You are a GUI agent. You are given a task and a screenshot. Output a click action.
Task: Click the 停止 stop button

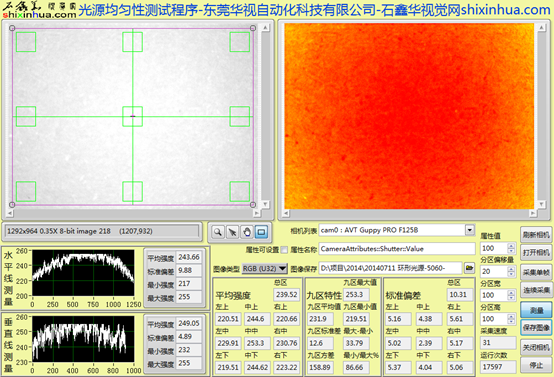tap(536, 366)
